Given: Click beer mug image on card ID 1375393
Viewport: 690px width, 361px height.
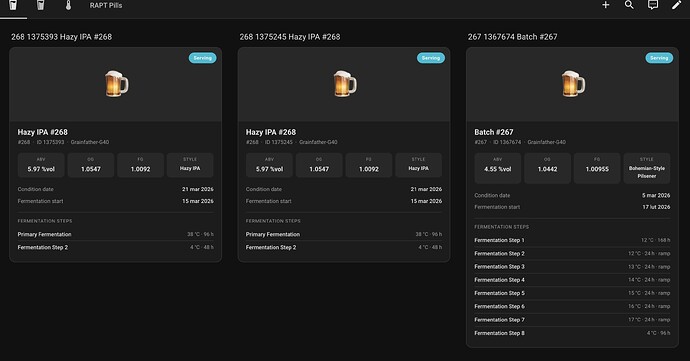Looking at the screenshot, I should (x=116, y=84).
